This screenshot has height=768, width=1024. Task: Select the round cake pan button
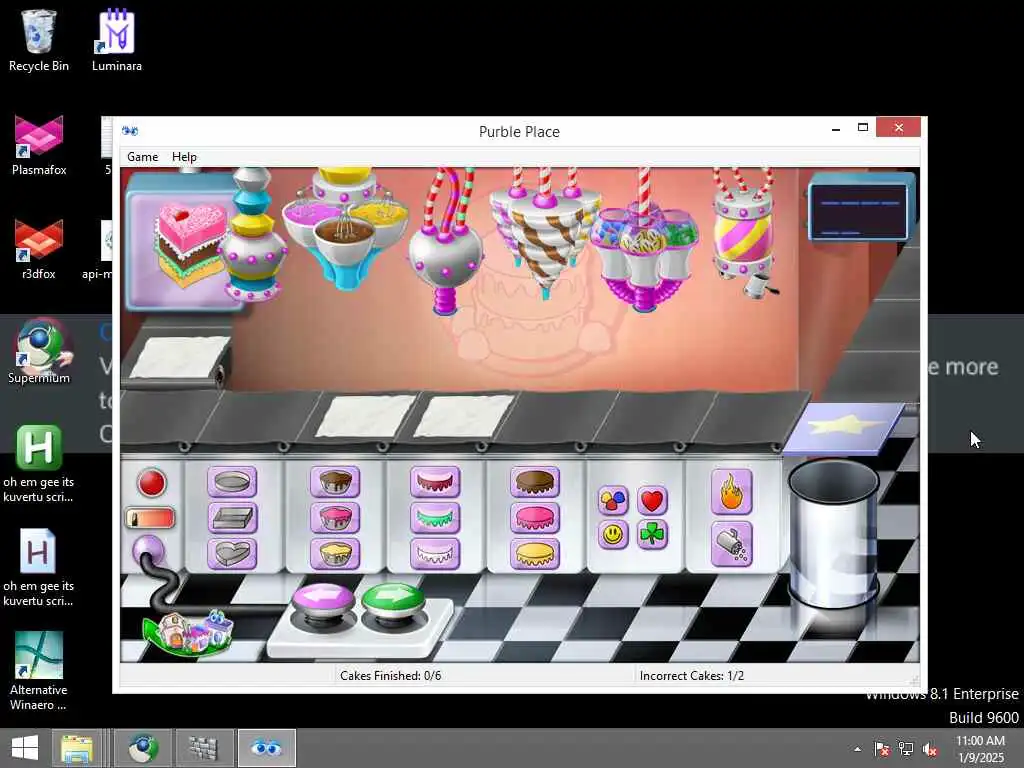(x=232, y=483)
